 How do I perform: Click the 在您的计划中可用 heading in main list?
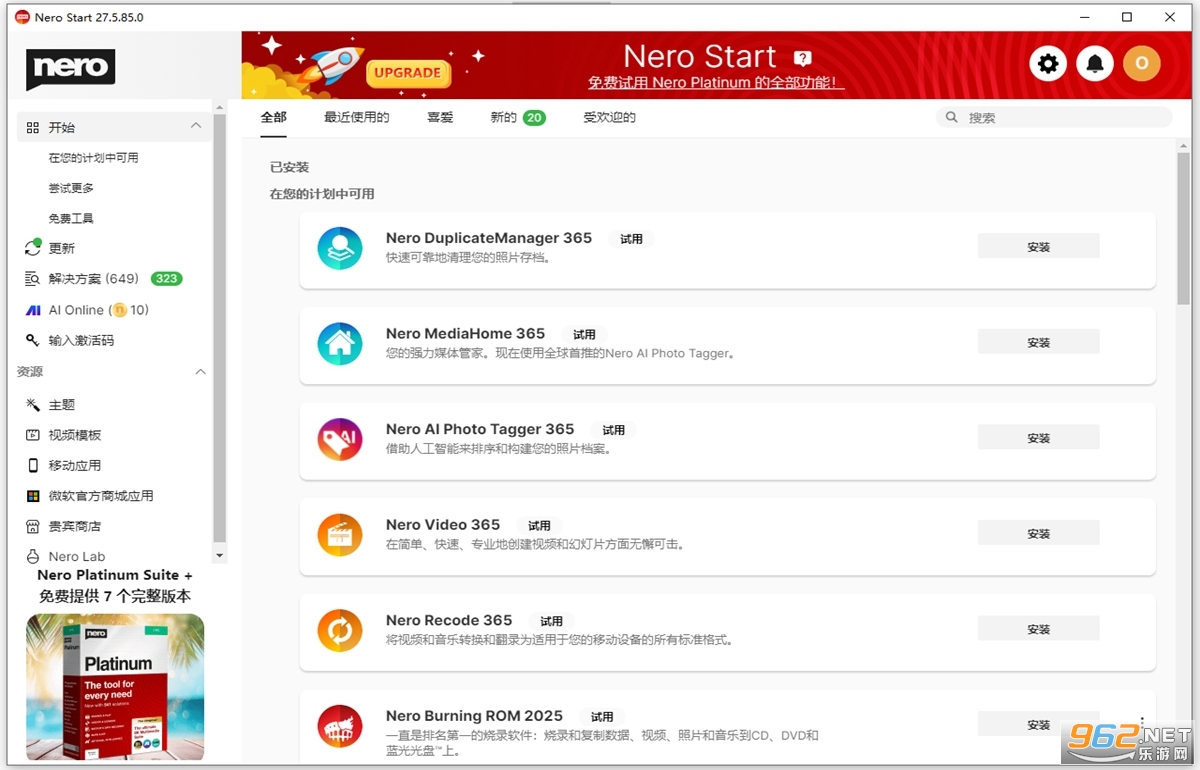322,194
